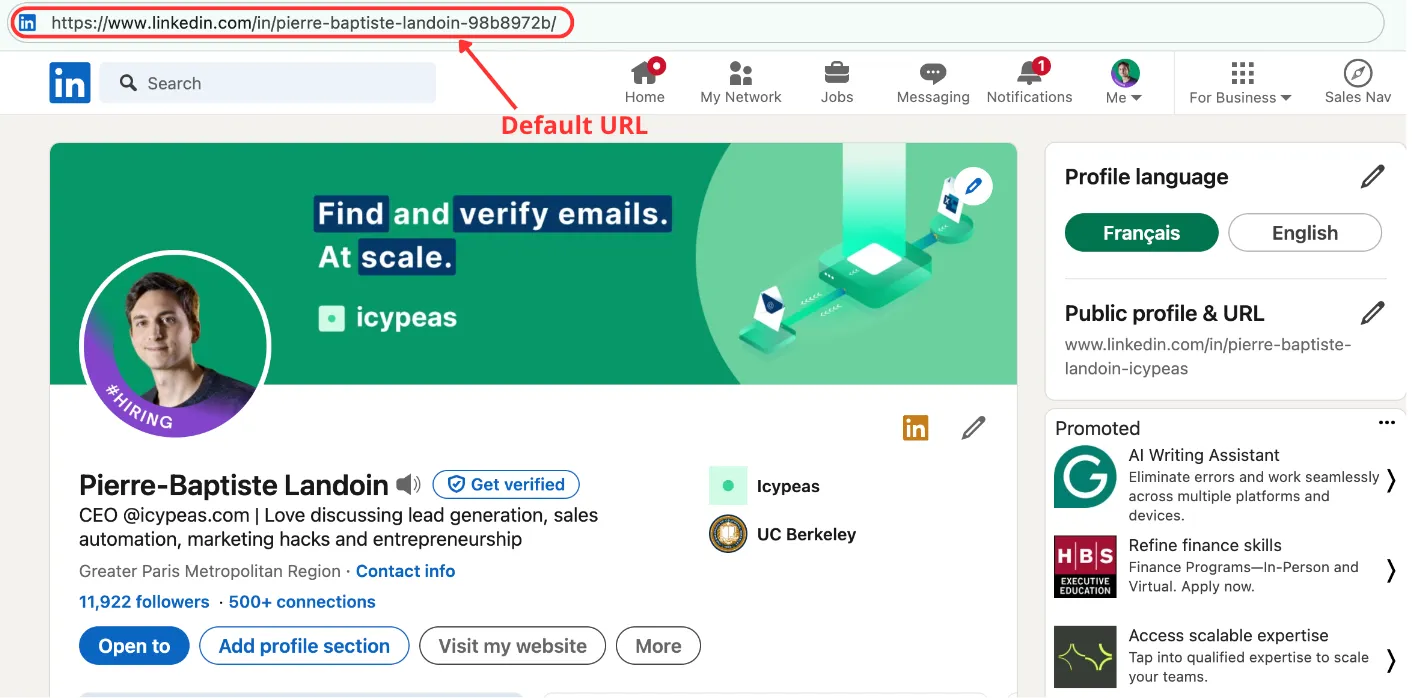Click Visit my website button
Image resolution: width=1412 pixels, height=698 pixels.
tap(512, 646)
